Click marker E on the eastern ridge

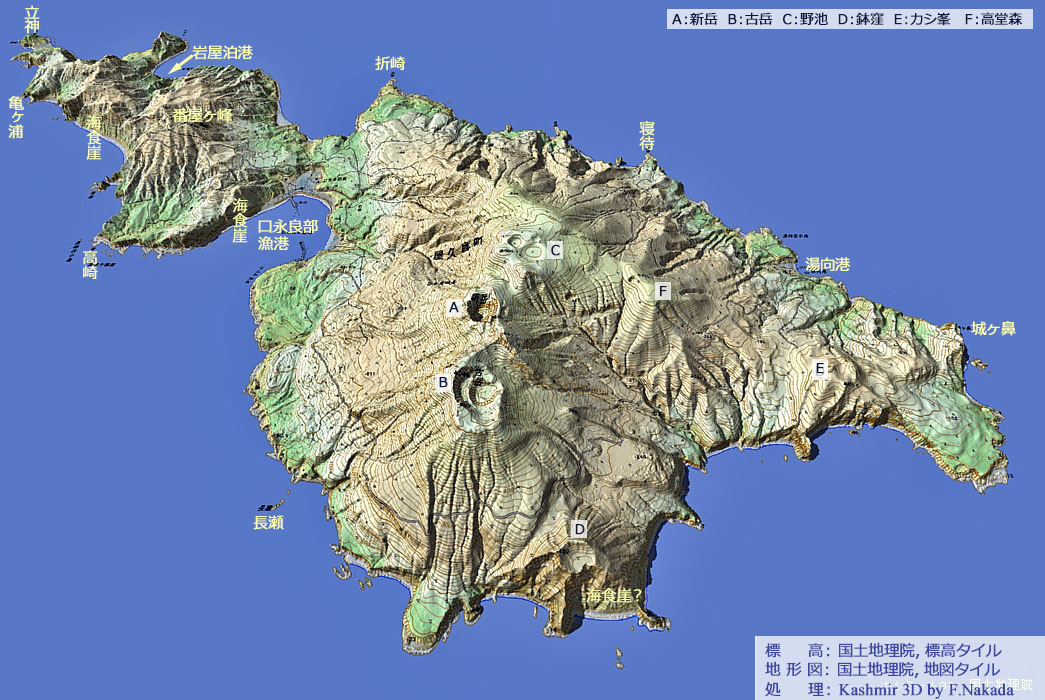point(820,368)
